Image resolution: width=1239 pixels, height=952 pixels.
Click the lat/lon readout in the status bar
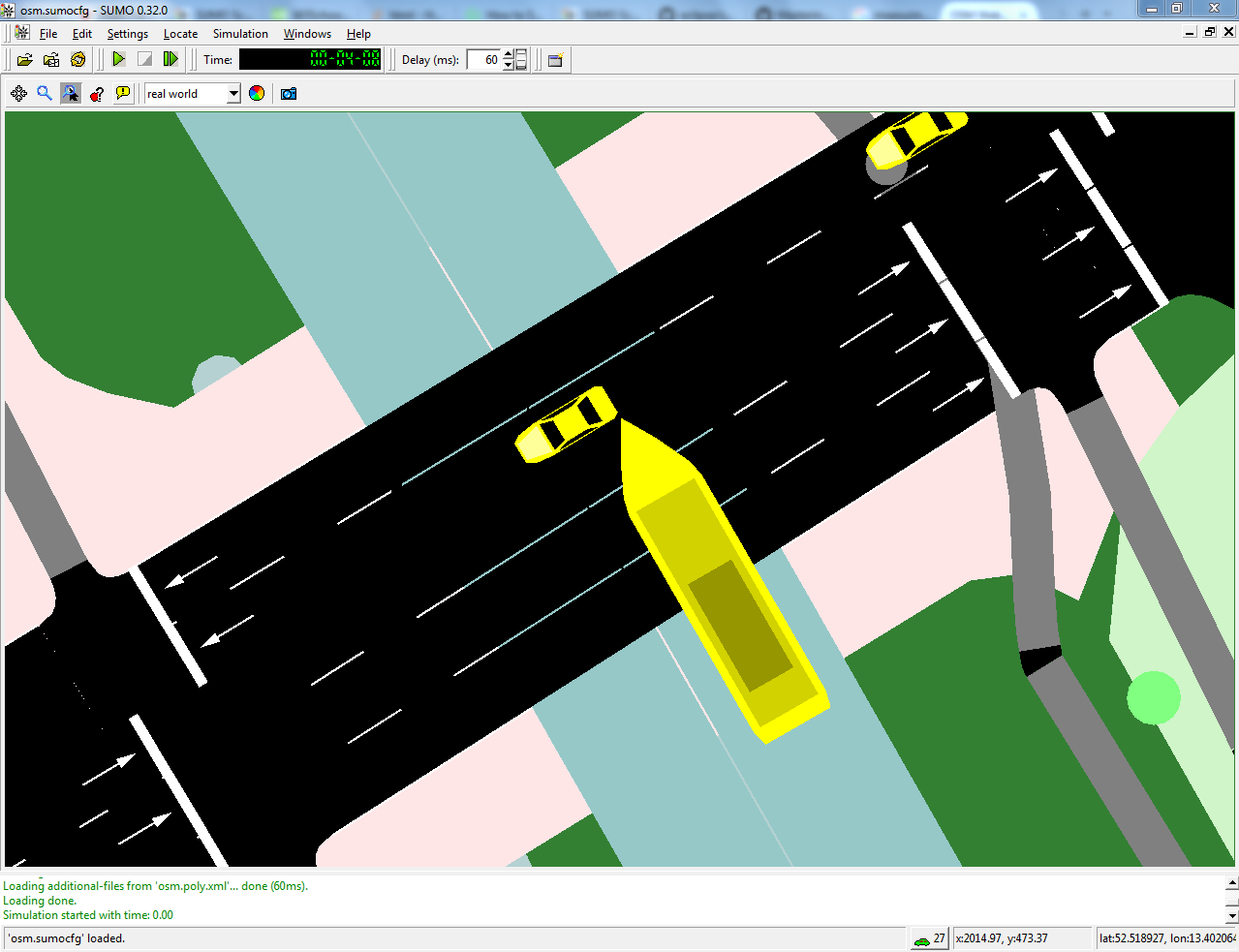coord(1167,938)
